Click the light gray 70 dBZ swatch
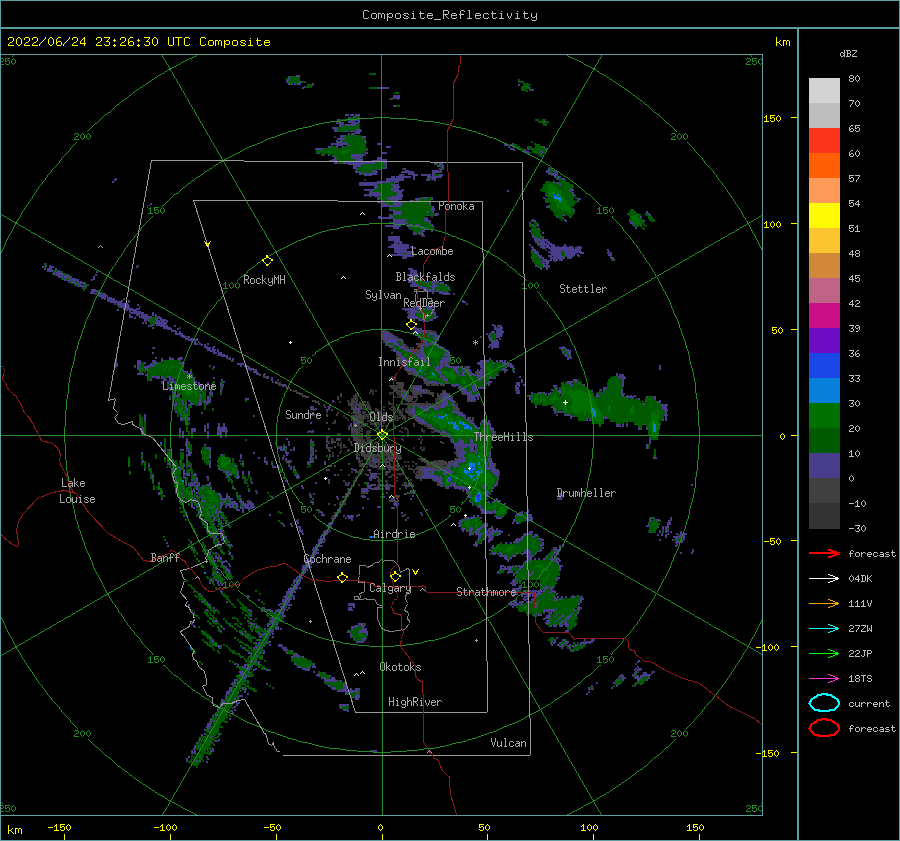Screen dimensions: 900x841 [824, 91]
